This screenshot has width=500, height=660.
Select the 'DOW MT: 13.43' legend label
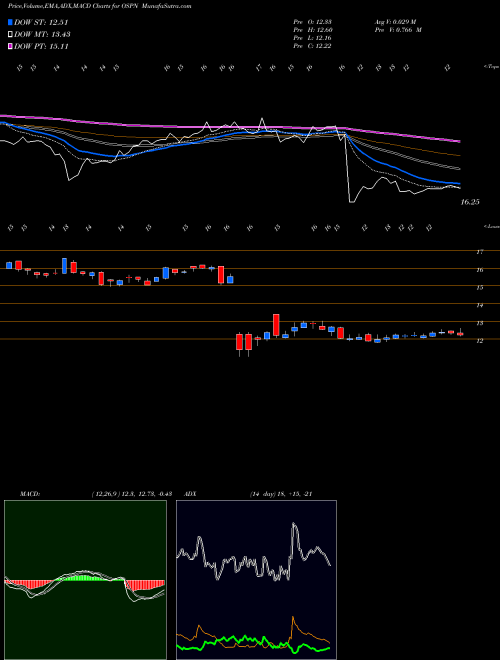click(42, 35)
